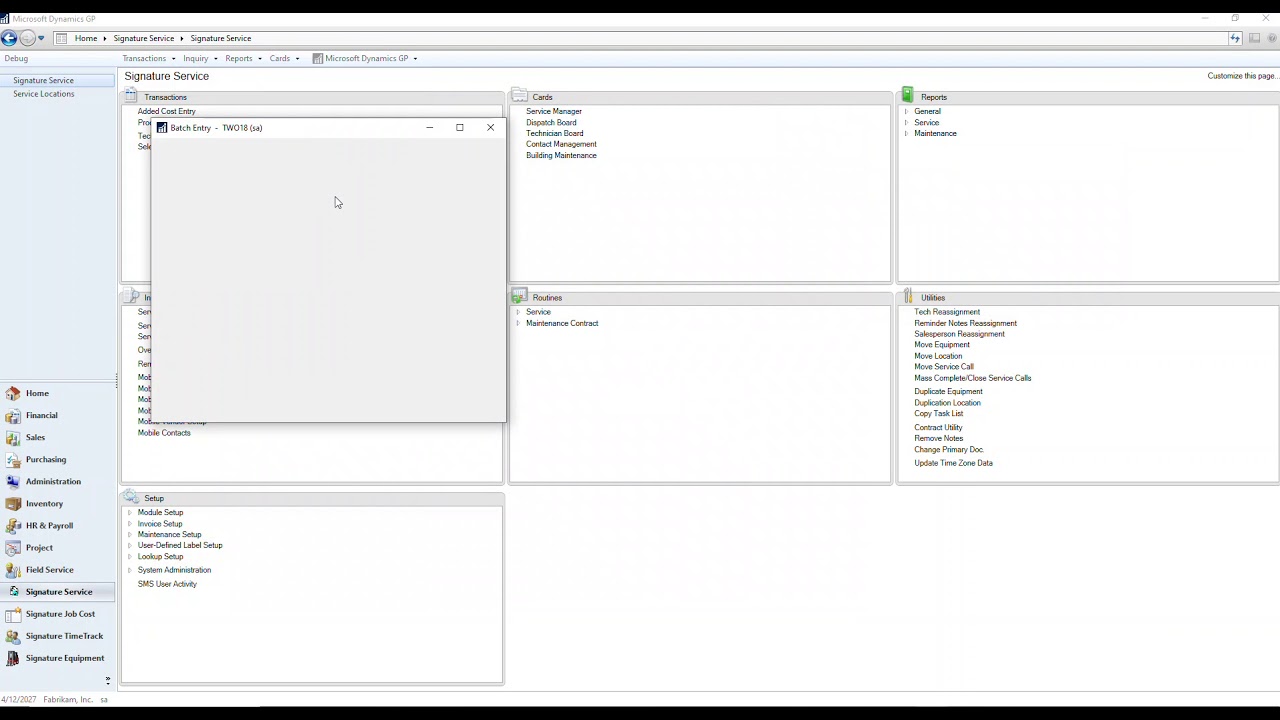This screenshot has width=1280, height=720.
Task: Expand Module Setup
Action: (130, 512)
